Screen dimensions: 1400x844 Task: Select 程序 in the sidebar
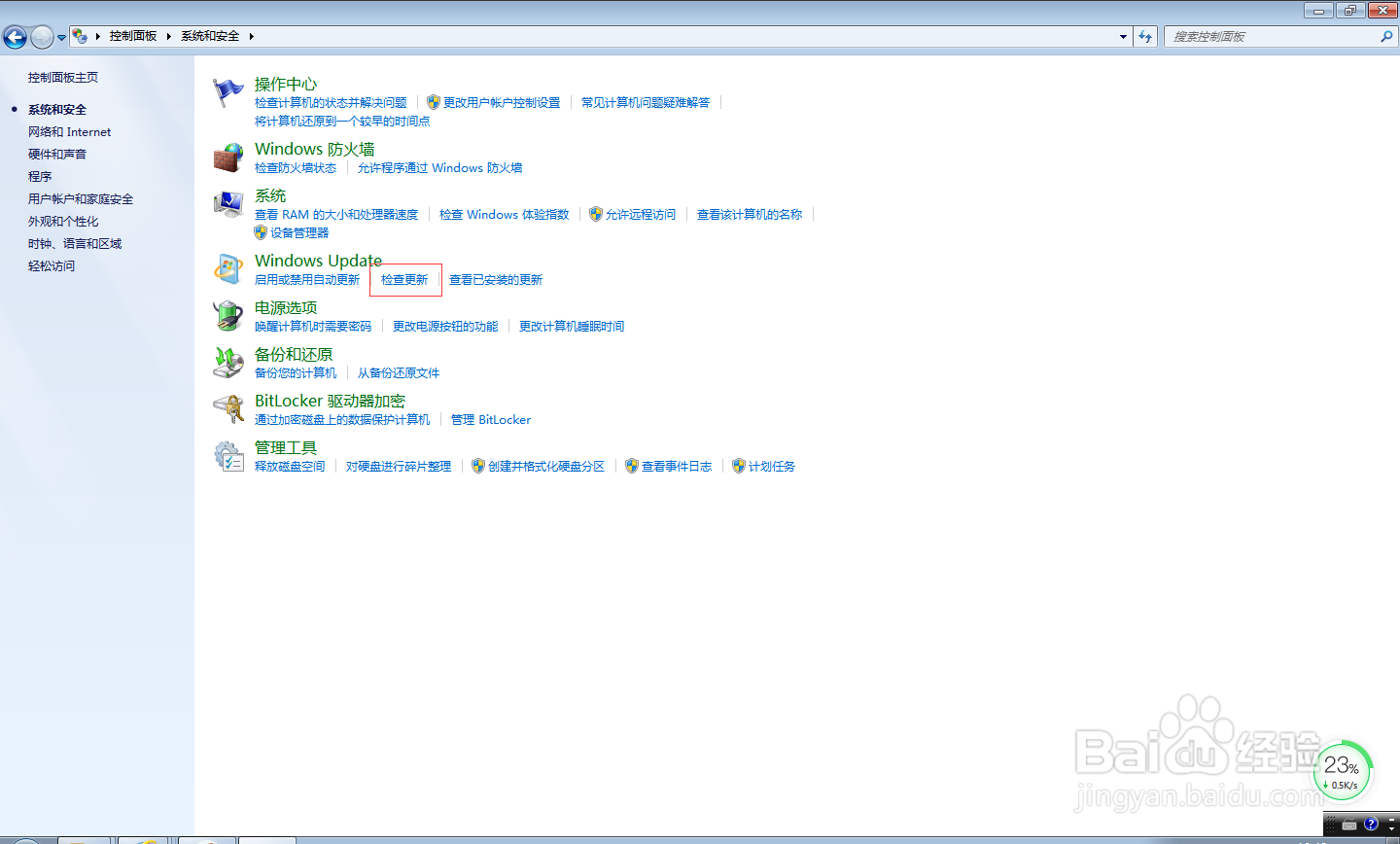point(40,176)
